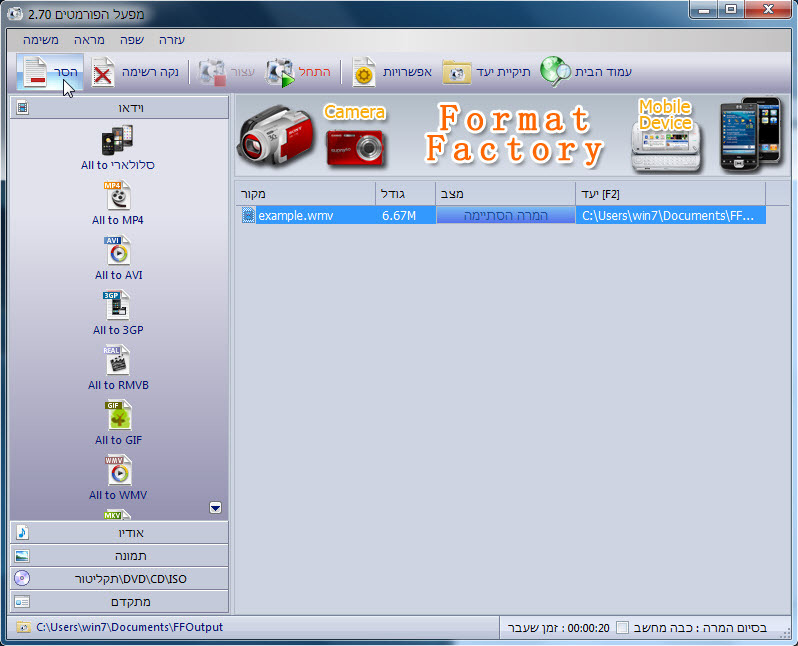The height and width of the screenshot is (646, 798).
Task: Sort by the מצב (State) column header
Action: [505, 194]
